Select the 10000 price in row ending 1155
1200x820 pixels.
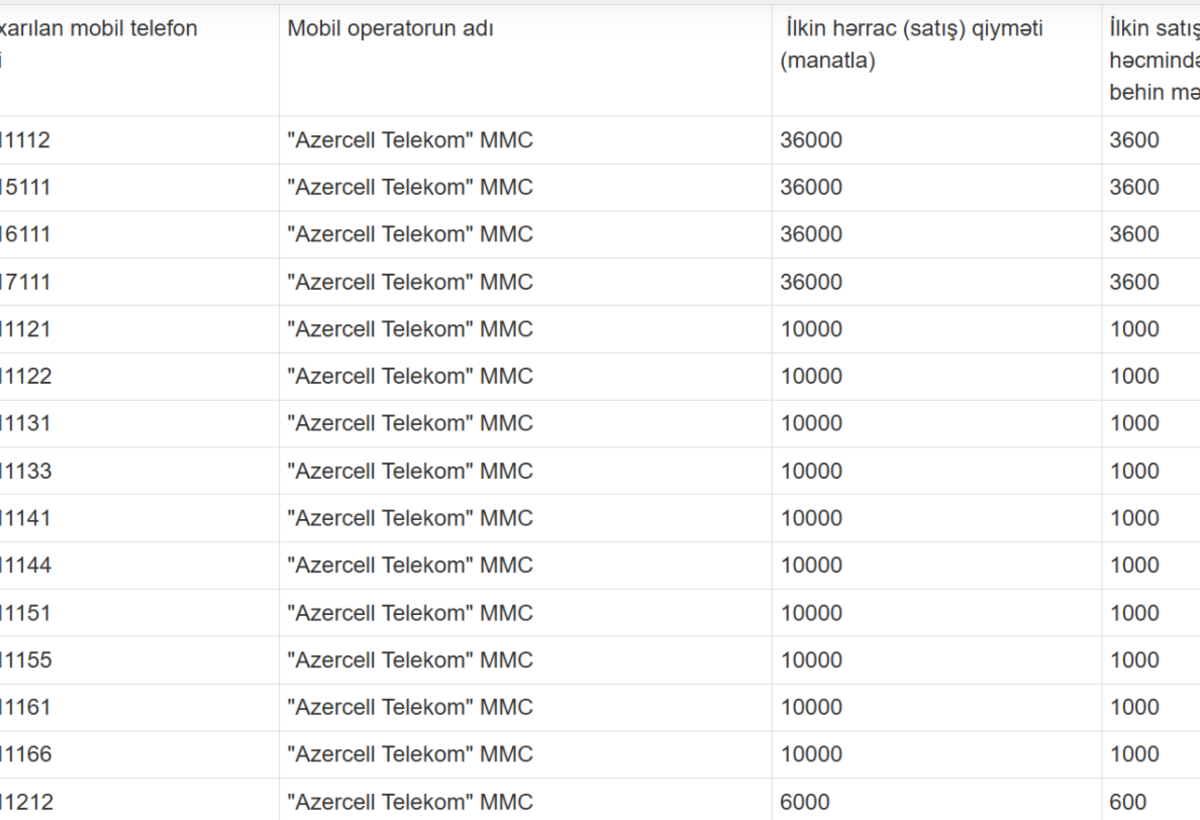click(x=811, y=660)
